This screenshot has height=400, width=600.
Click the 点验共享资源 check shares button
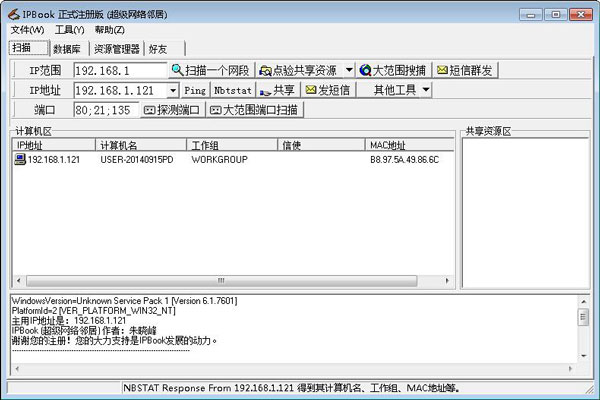pyautogui.click(x=298, y=70)
